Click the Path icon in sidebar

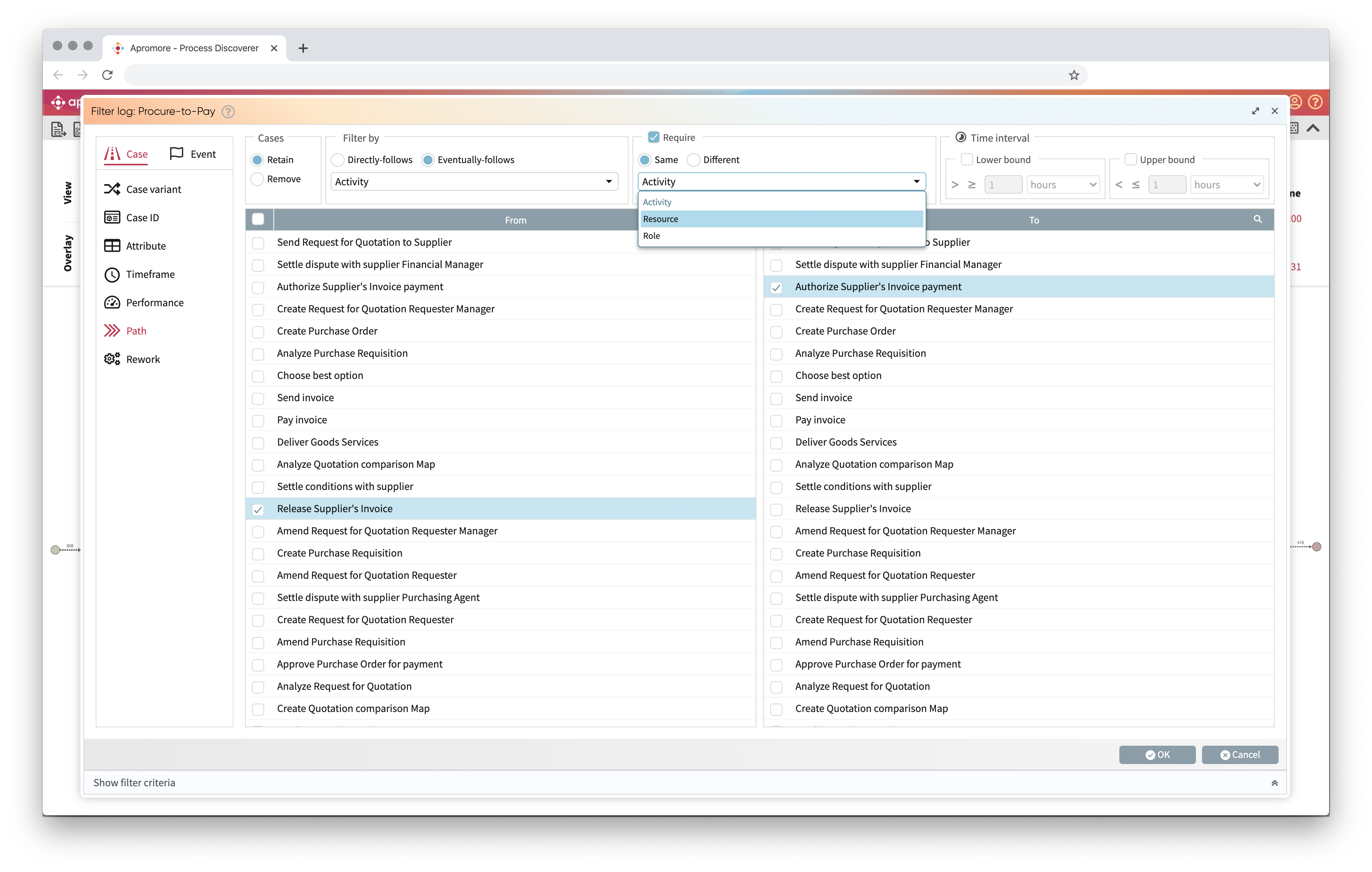tap(112, 331)
